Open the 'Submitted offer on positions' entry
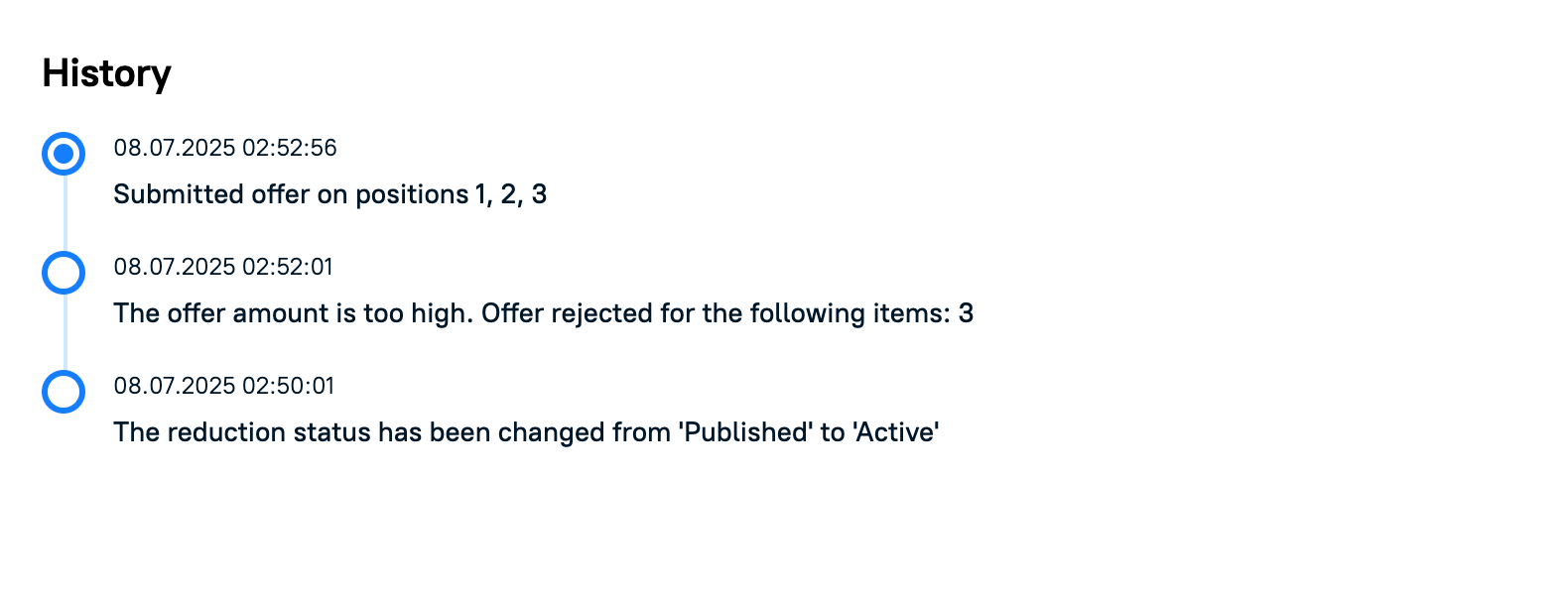Image resolution: width=1568 pixels, height=599 pixels. (x=330, y=194)
